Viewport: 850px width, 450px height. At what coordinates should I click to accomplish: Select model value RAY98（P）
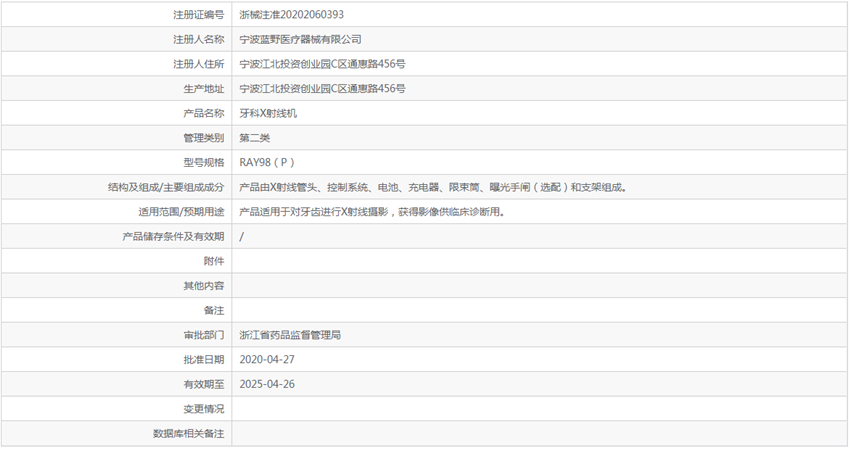(x=268, y=162)
